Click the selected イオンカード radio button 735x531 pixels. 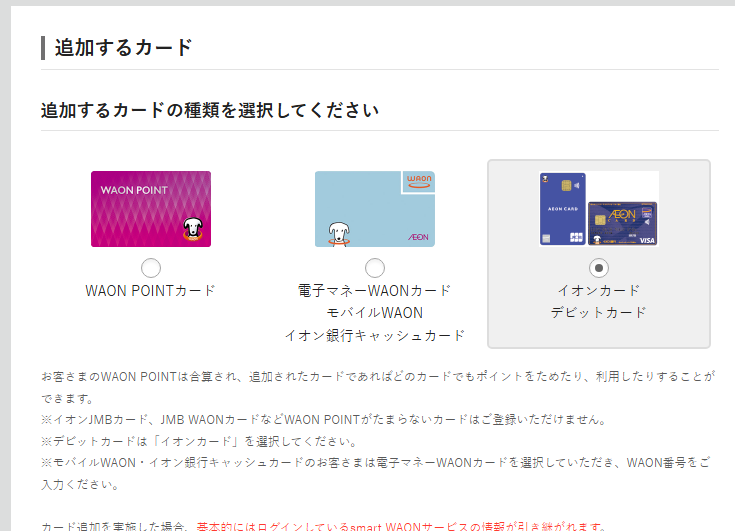point(598,267)
